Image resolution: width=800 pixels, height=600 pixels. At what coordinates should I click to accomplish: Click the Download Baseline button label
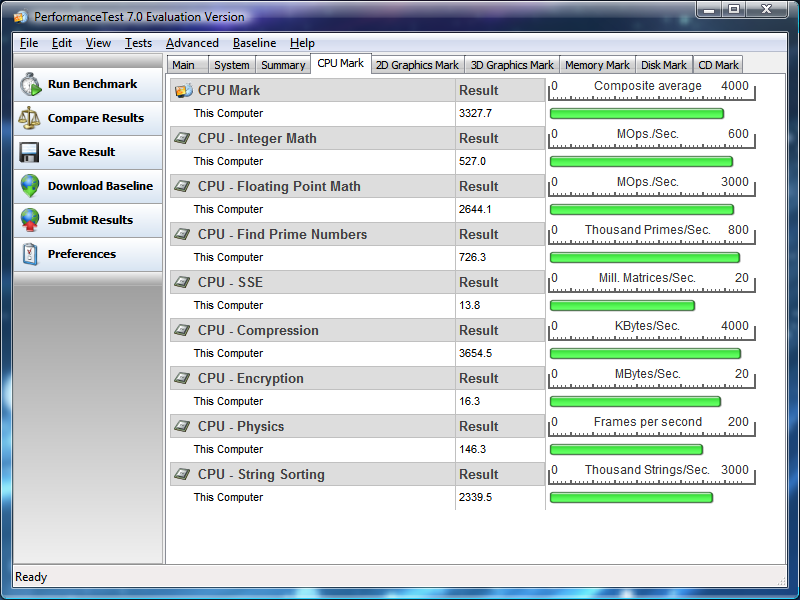pyautogui.click(x=101, y=186)
